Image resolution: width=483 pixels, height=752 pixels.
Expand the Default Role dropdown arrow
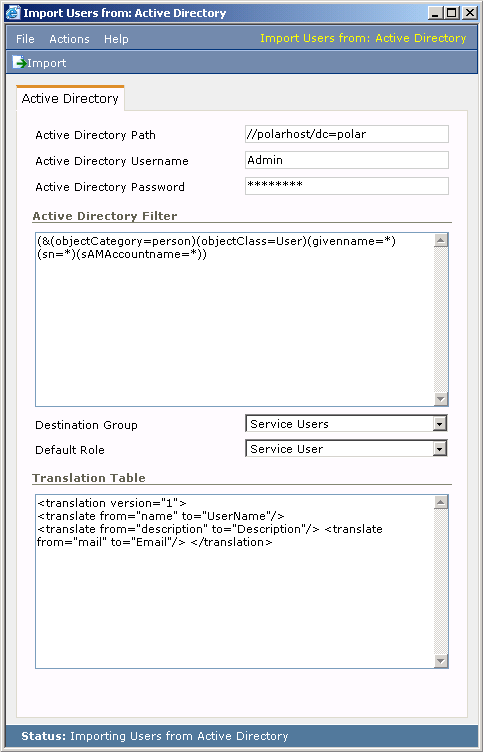click(440, 449)
